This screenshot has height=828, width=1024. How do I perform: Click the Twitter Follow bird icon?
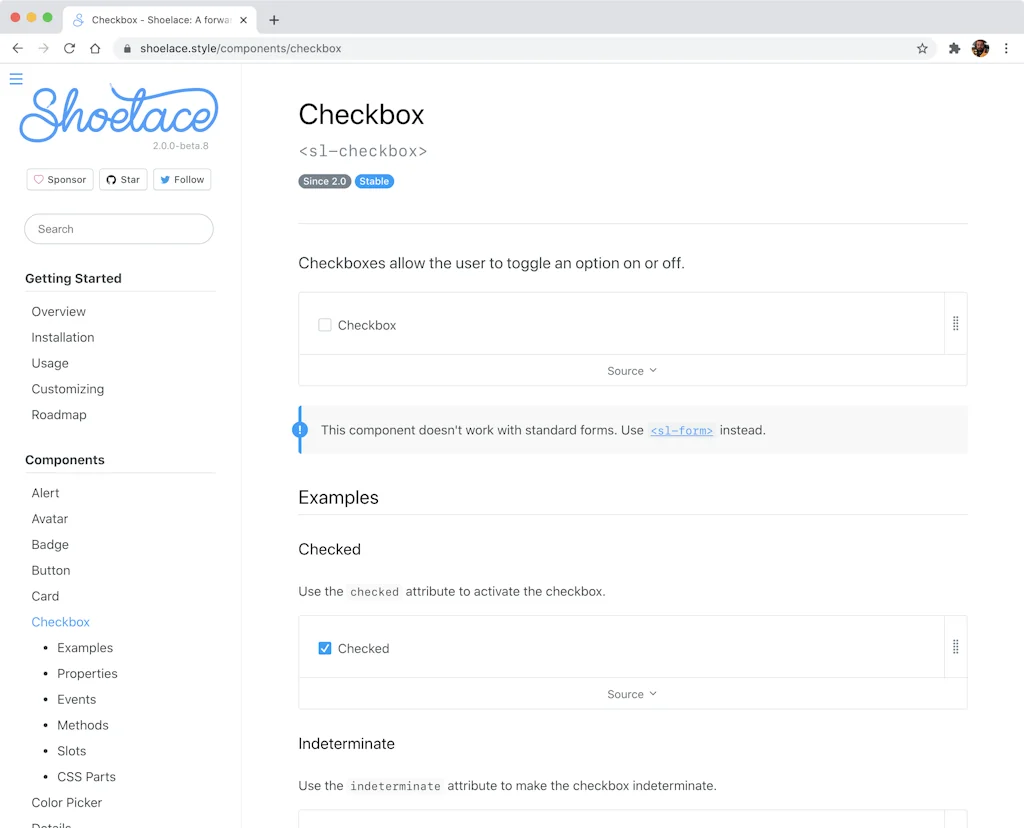click(164, 179)
